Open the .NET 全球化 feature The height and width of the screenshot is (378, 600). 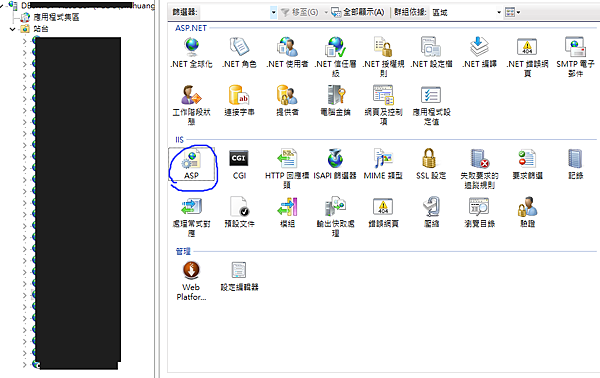tap(191, 53)
